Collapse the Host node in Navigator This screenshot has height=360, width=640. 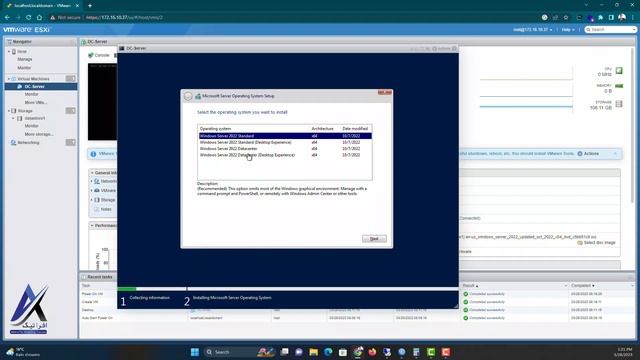point(9,52)
